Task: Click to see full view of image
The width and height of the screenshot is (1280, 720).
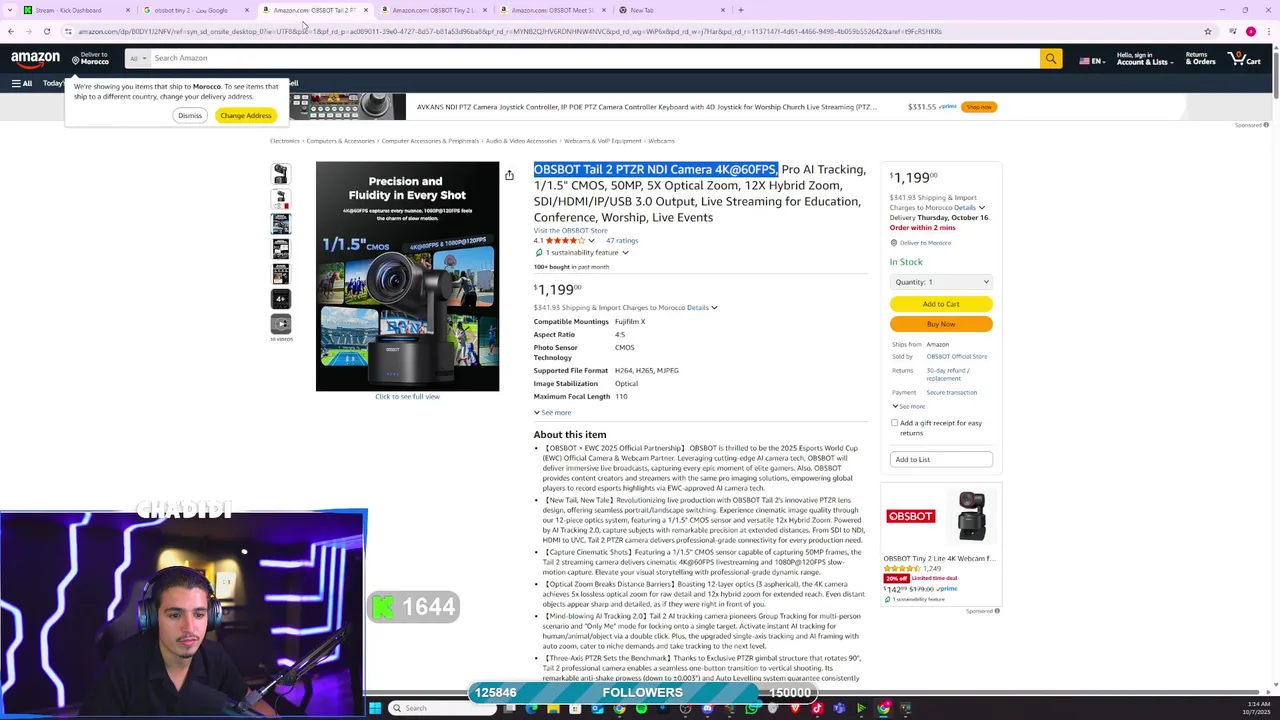Action: pos(407,397)
